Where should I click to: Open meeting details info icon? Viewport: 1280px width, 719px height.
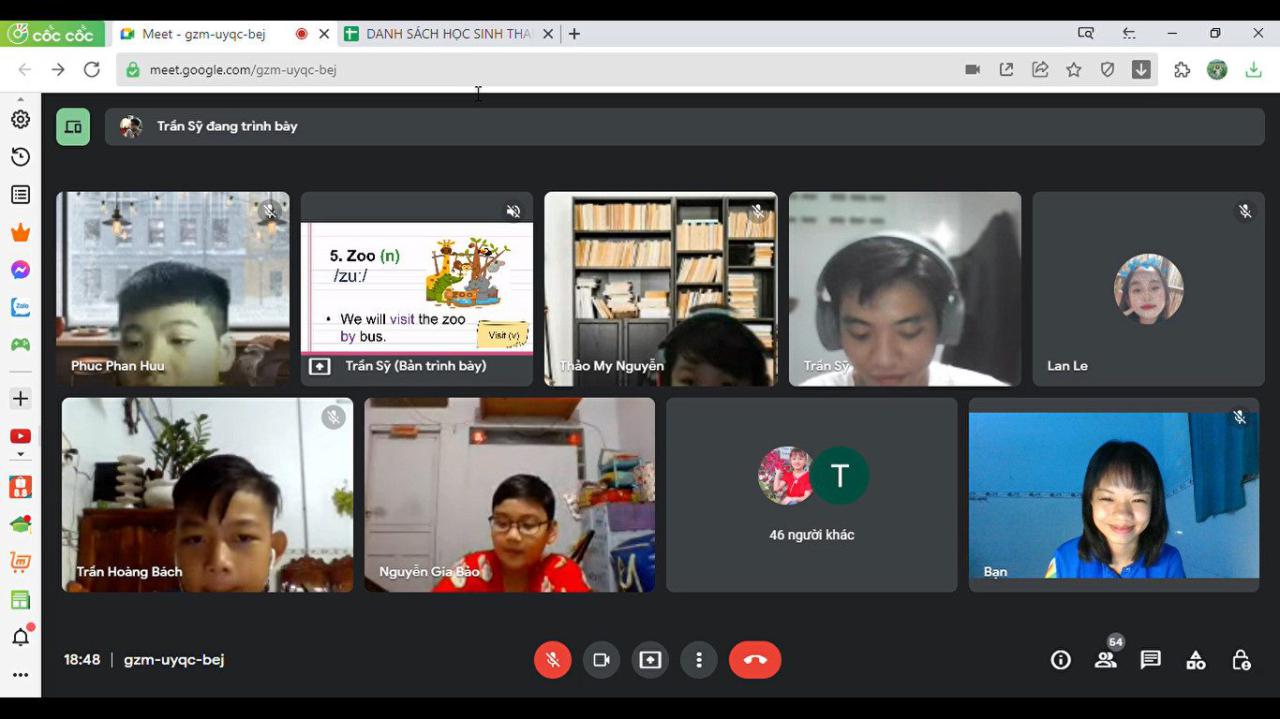coord(1061,660)
